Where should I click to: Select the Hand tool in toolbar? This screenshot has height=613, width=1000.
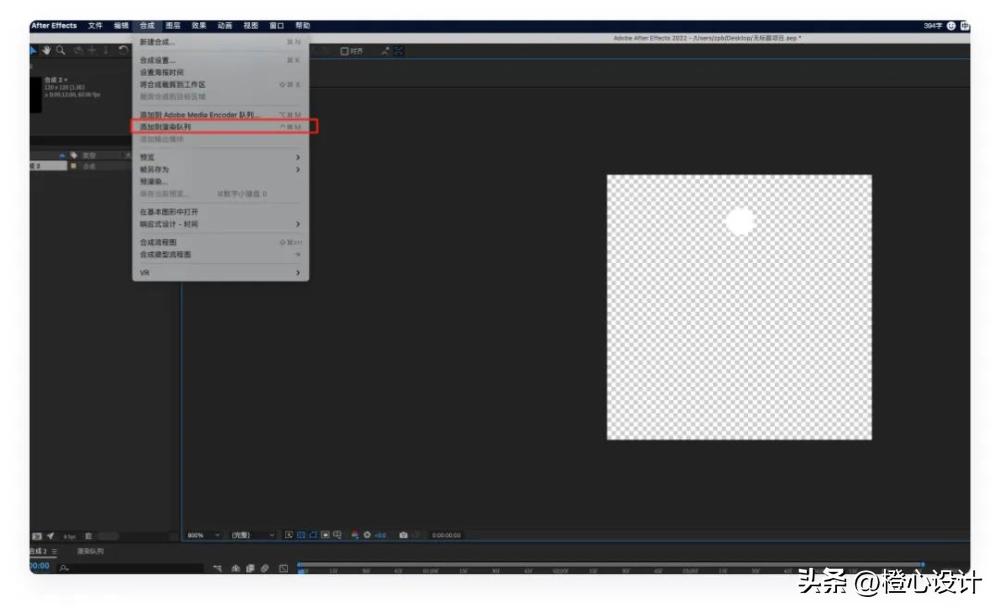(47, 50)
